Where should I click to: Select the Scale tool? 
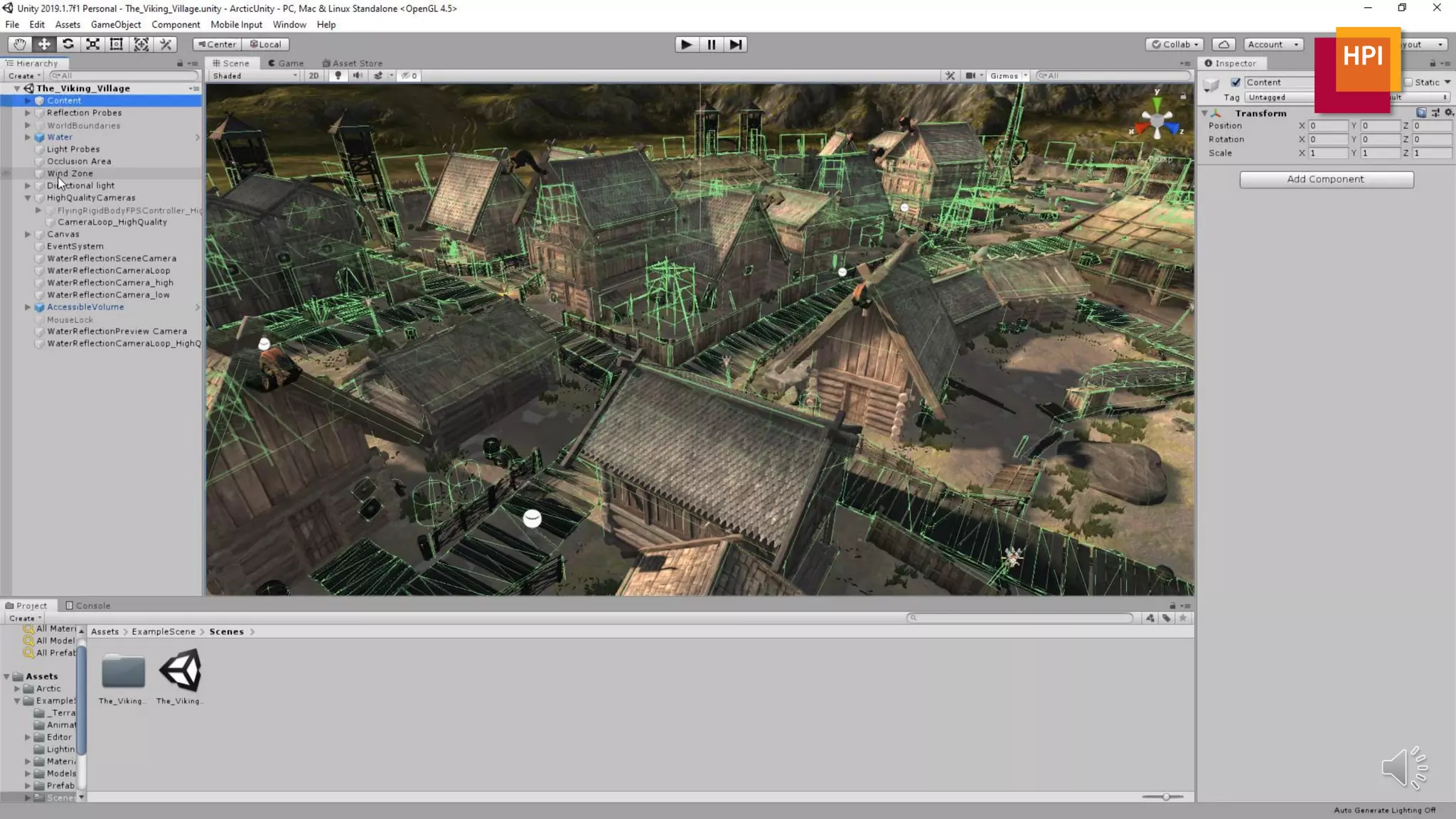click(92, 44)
